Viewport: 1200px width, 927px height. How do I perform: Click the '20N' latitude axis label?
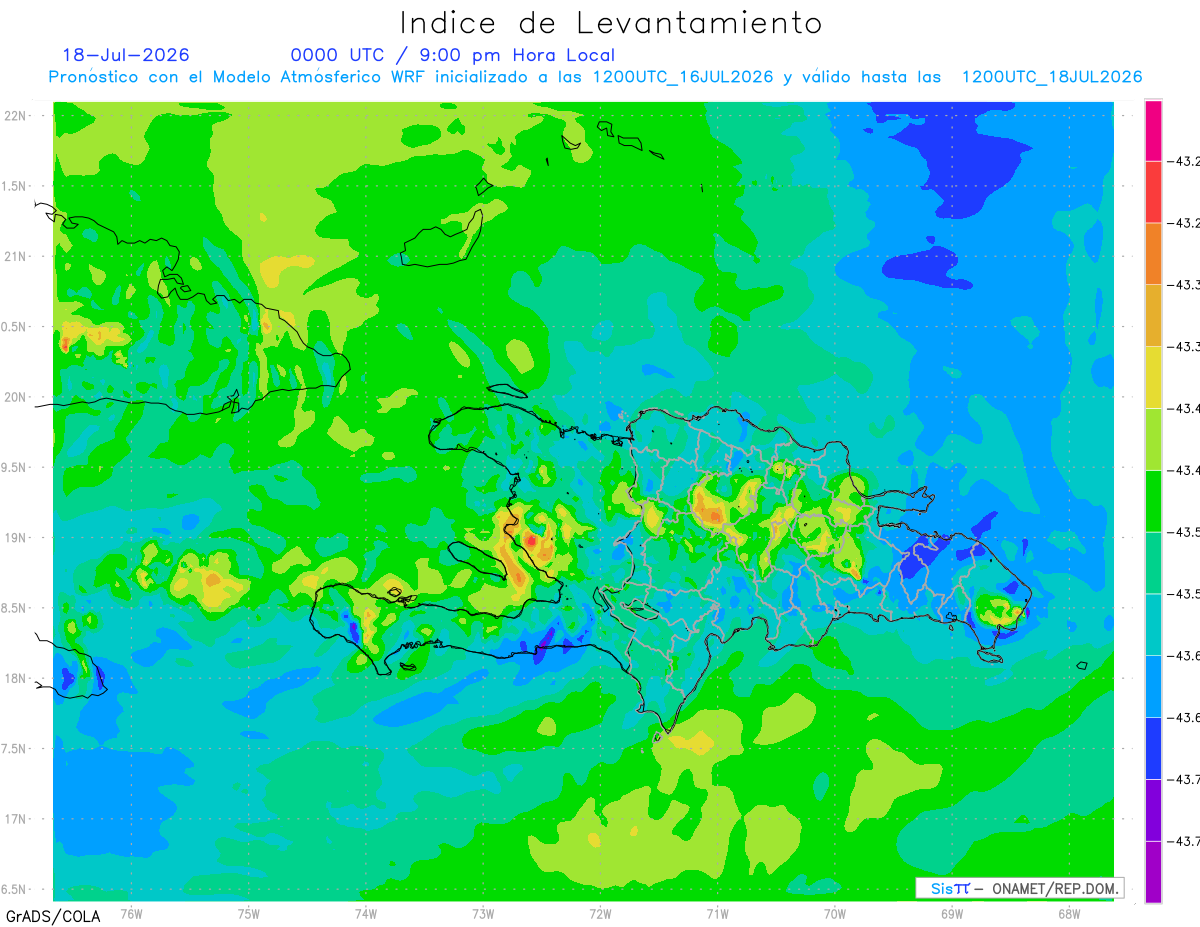point(15,397)
